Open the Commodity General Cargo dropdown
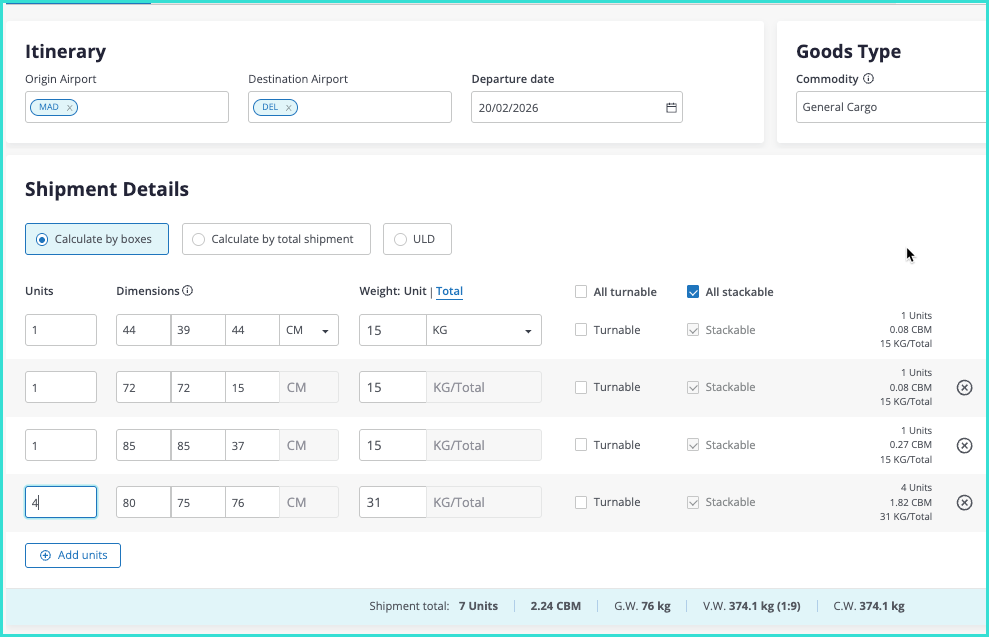Image resolution: width=989 pixels, height=637 pixels. coord(890,107)
